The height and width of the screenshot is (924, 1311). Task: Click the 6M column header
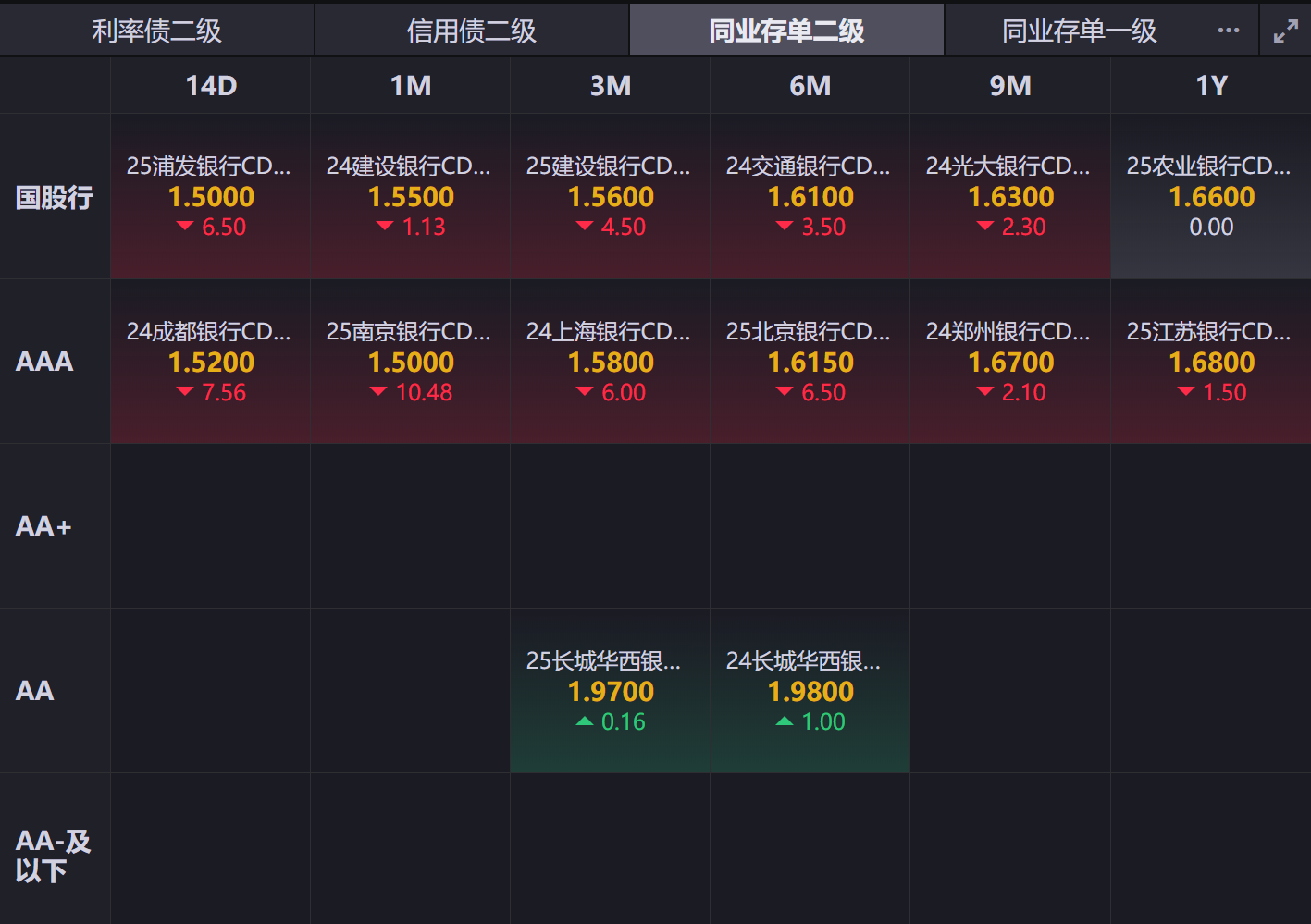810,86
